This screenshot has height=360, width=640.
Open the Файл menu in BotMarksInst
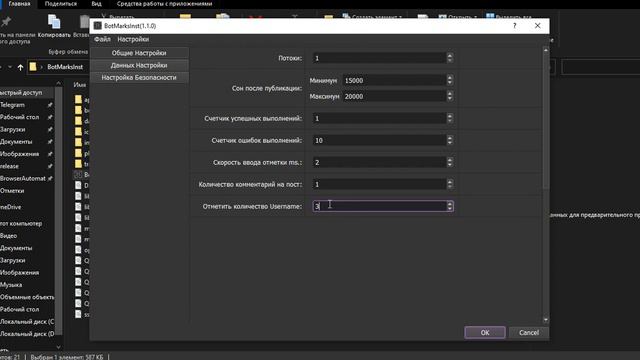click(x=102, y=39)
